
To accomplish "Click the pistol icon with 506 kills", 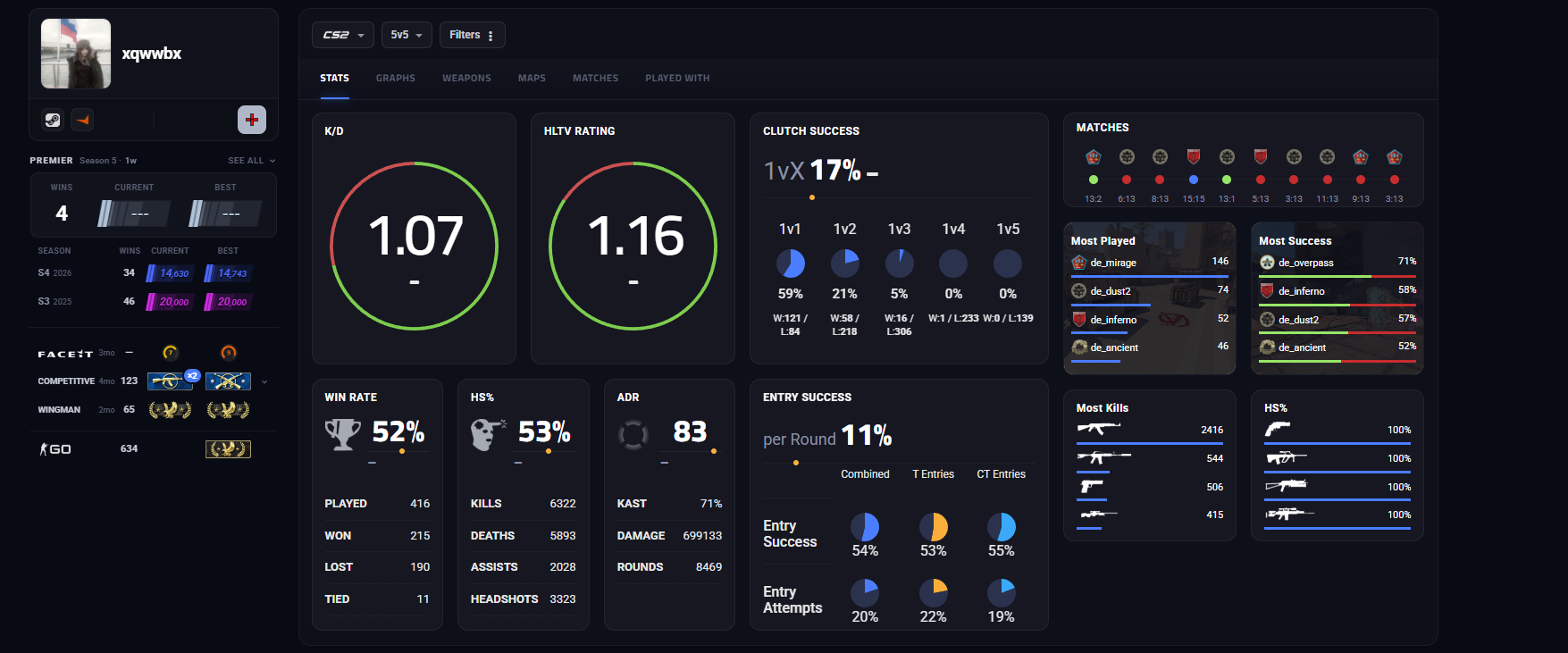I will (x=1092, y=486).
